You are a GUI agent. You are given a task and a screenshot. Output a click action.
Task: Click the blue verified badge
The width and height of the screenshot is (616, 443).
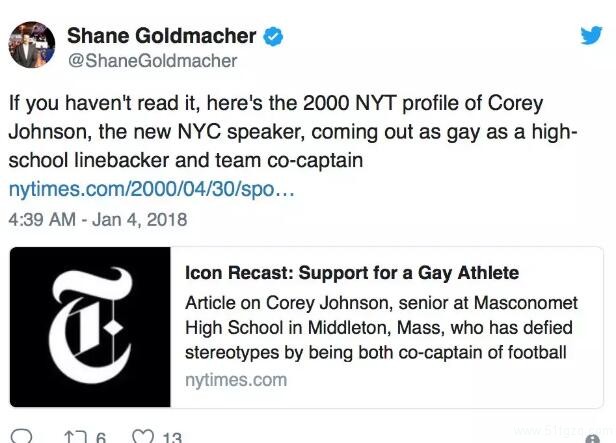(x=273, y=35)
